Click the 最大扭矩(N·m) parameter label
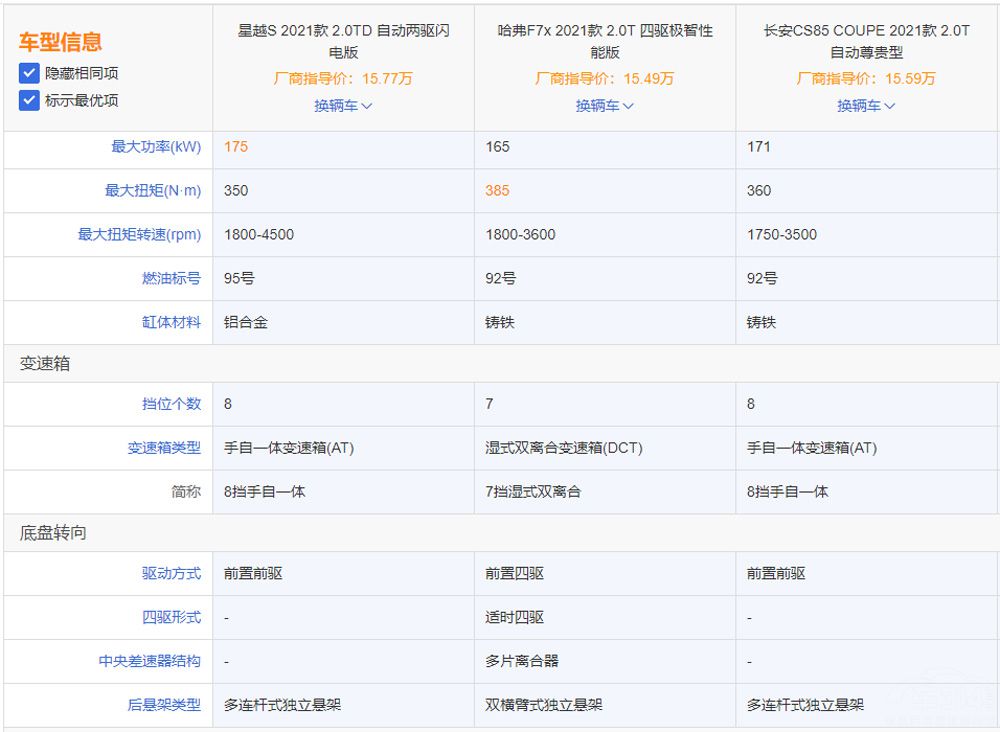1000x732 pixels. click(x=152, y=191)
